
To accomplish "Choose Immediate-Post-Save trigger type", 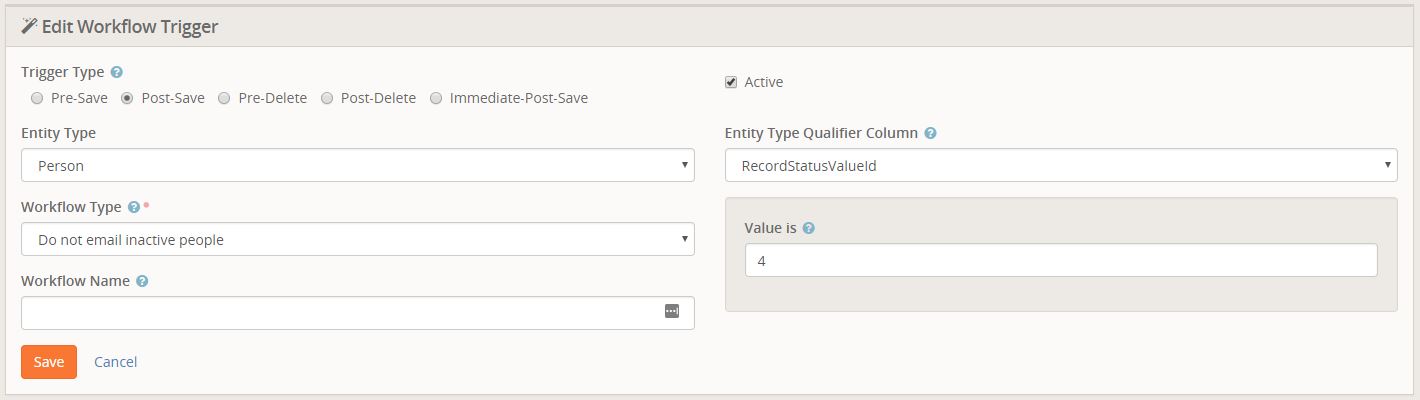I will coord(436,98).
